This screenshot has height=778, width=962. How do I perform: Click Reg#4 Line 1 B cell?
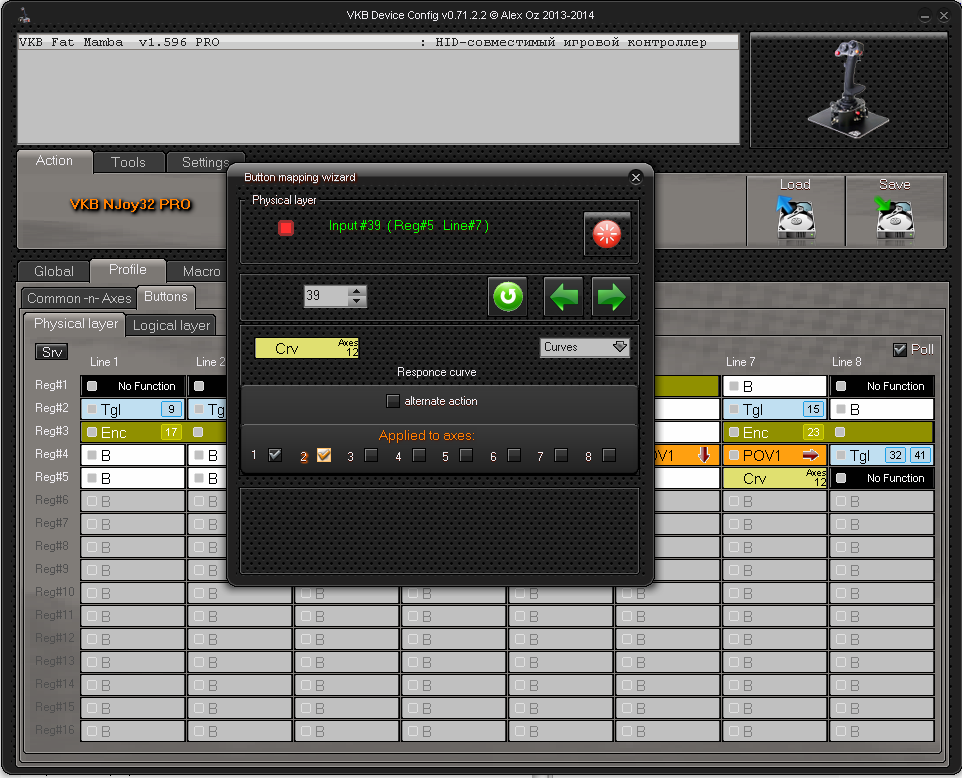pos(133,455)
